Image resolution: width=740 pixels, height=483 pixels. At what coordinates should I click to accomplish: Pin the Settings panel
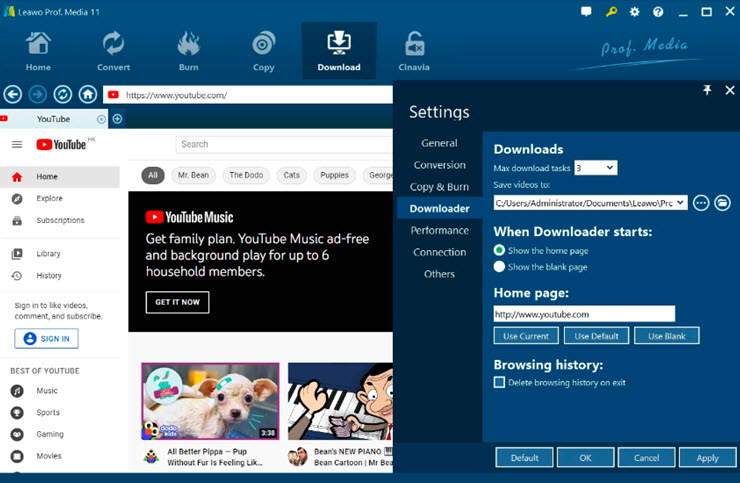click(707, 90)
